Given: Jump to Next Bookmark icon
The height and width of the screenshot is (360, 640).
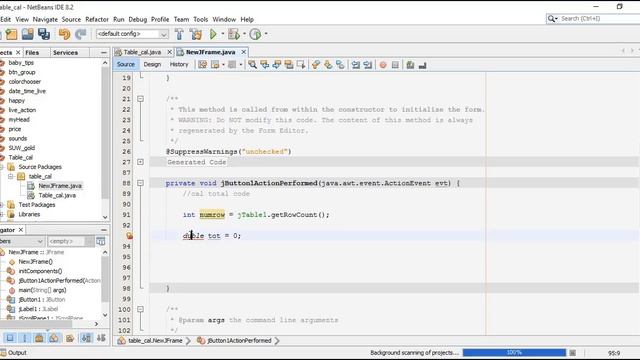Looking at the screenshot, I should [x=328, y=64].
